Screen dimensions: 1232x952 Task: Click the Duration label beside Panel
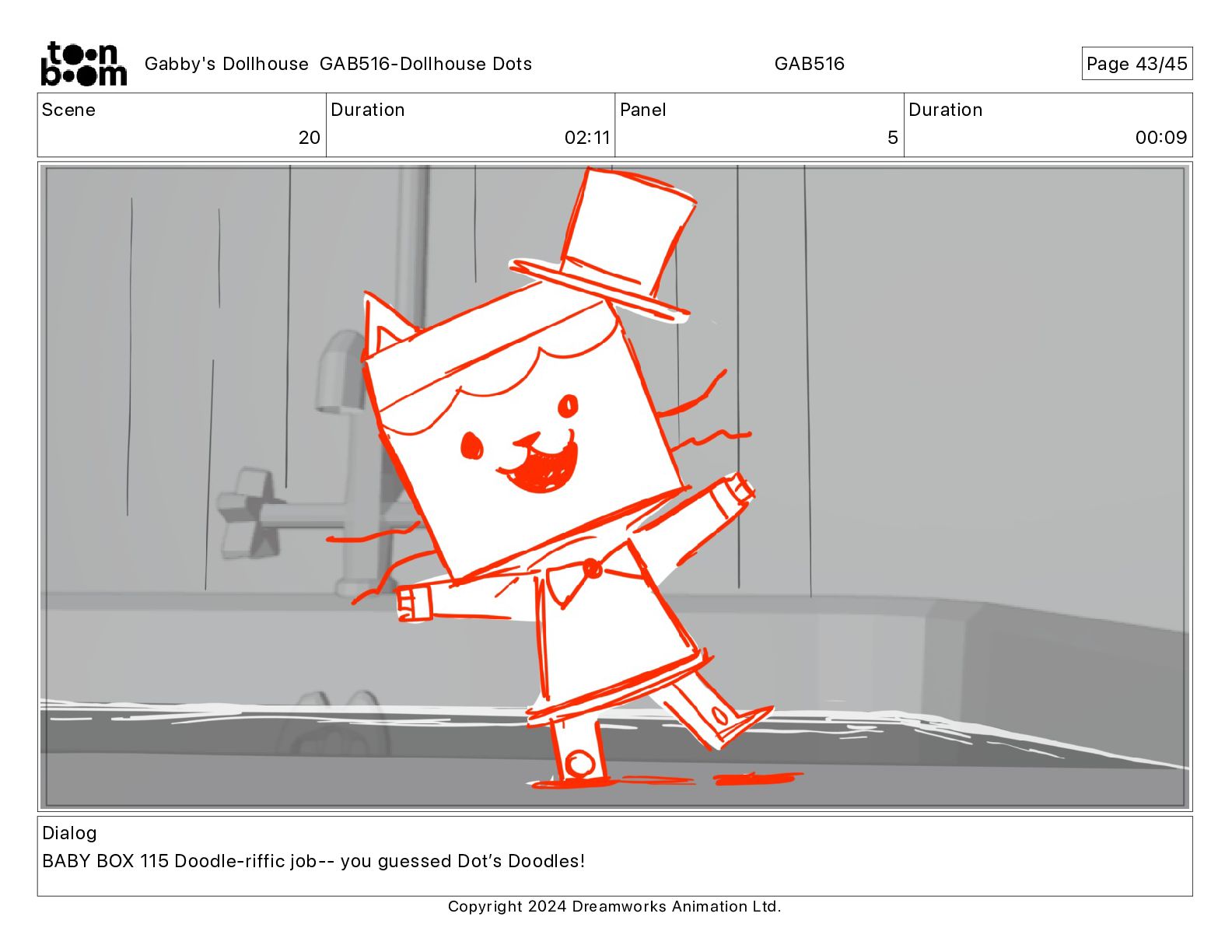[945, 110]
